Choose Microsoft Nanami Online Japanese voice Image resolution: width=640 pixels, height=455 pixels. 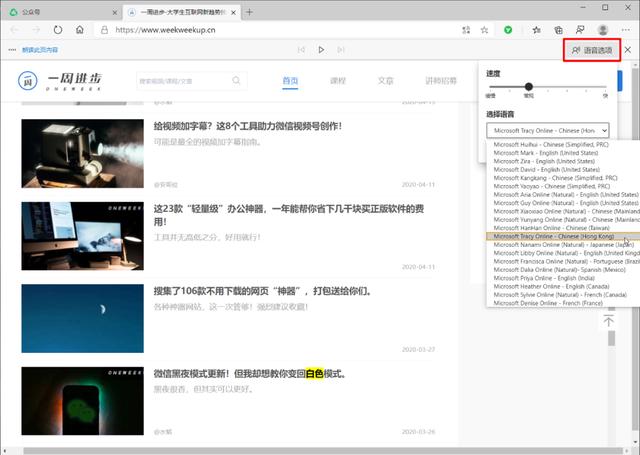tap(563, 245)
